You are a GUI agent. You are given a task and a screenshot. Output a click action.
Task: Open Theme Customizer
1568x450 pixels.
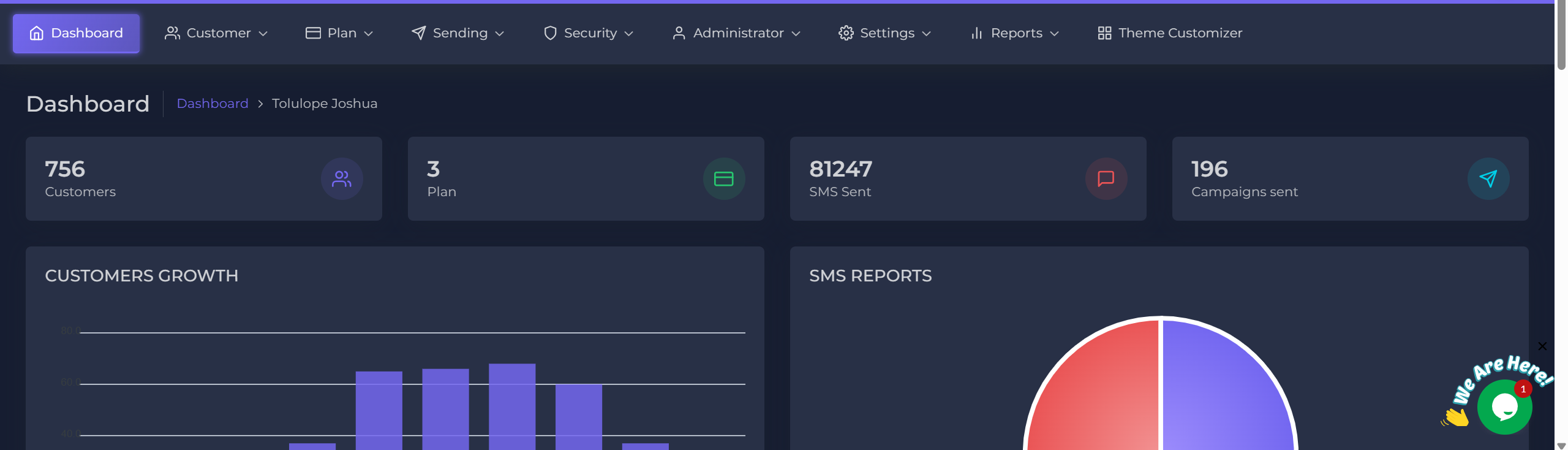point(1180,33)
